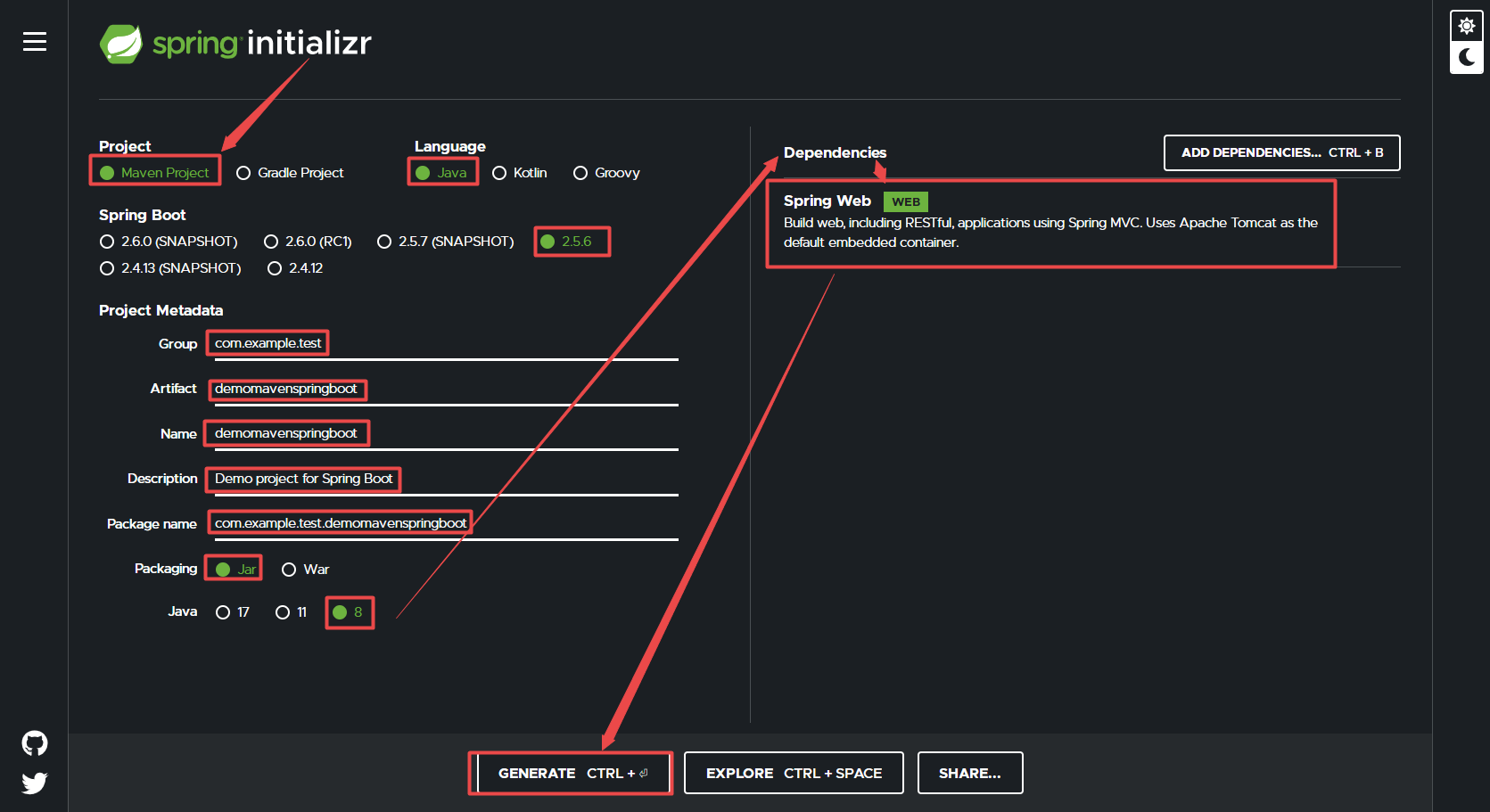The width and height of the screenshot is (1490, 812).
Task: Choose Groovy as language
Action: [606, 173]
